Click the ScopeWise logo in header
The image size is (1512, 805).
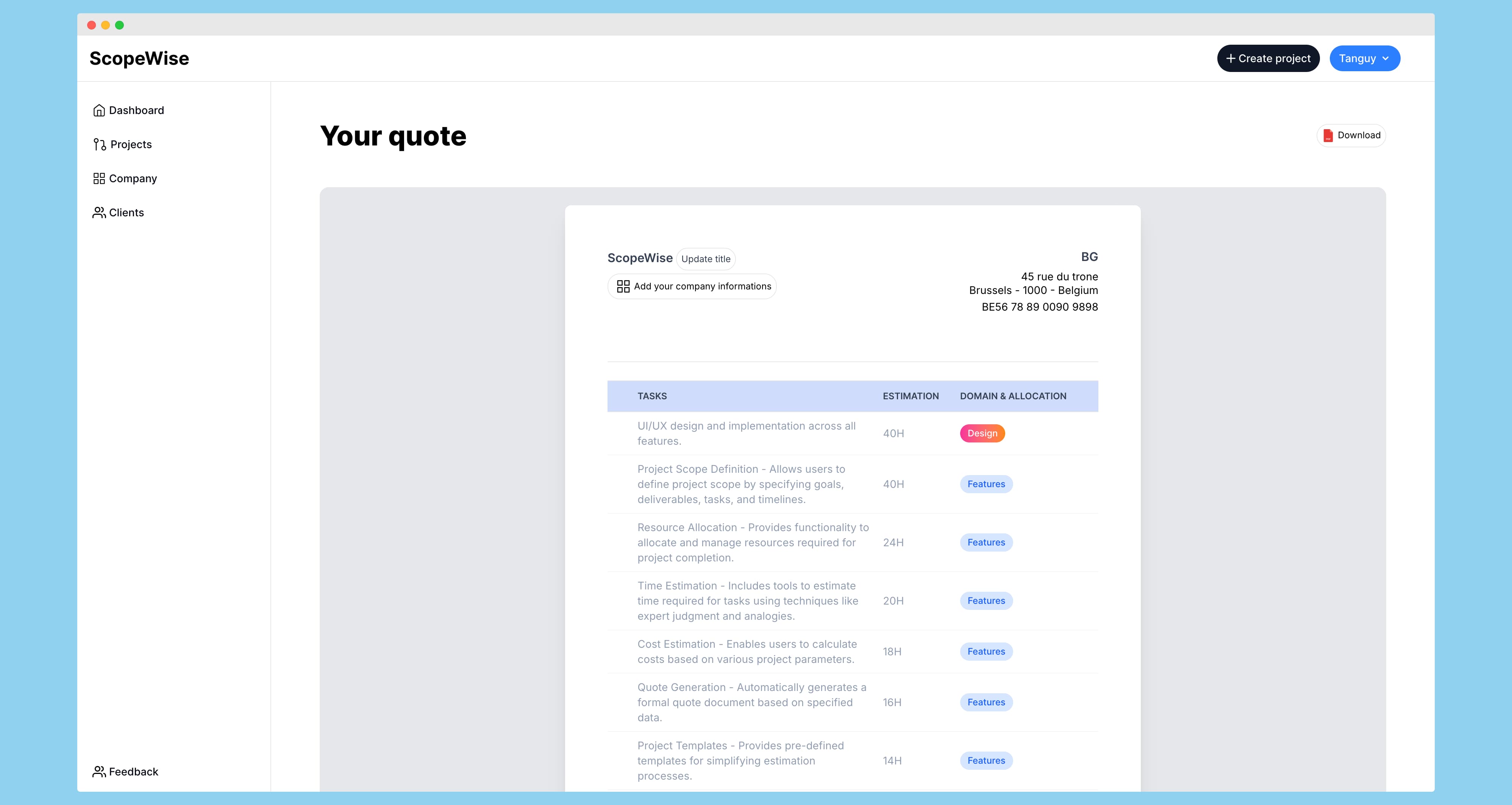tap(139, 59)
